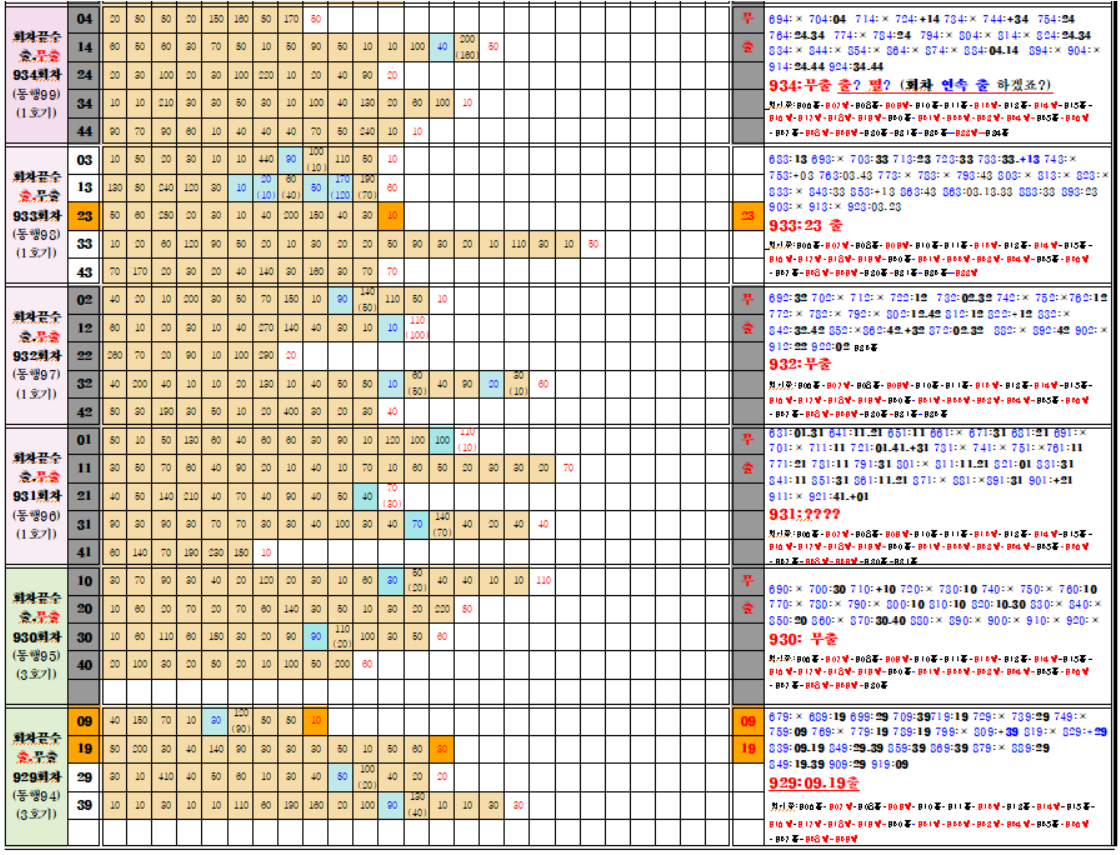Click the blue 90 cell in row 03
Screen dimensions: 1120x855
coord(291,159)
